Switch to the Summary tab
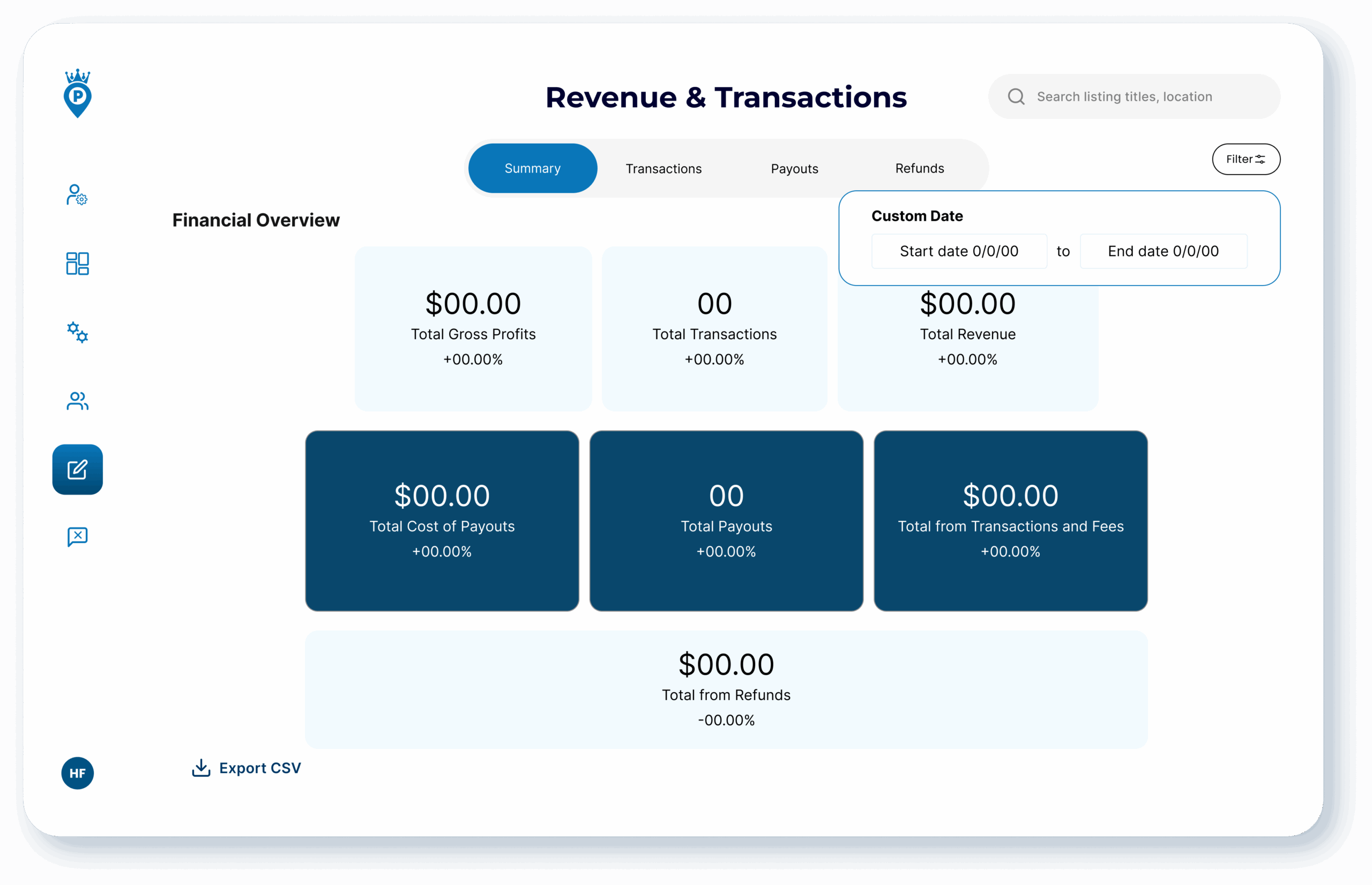The image size is (1372, 885). tap(532, 168)
